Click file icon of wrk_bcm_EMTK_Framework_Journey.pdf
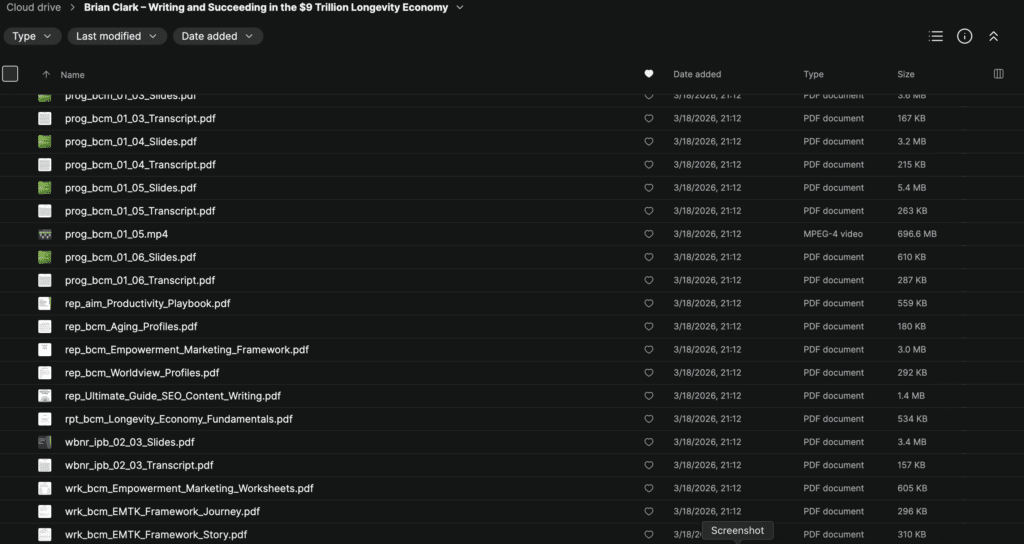The width and height of the screenshot is (1024, 544). [44, 511]
